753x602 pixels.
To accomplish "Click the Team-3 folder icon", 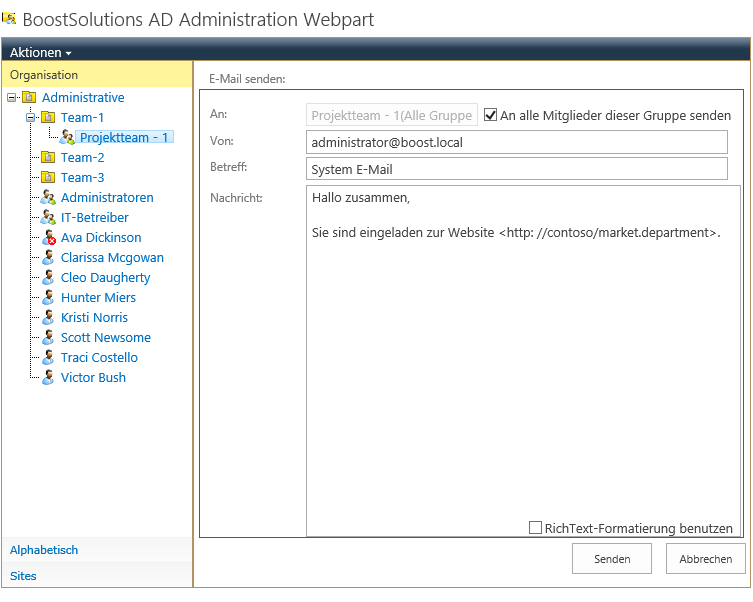I will [48, 178].
